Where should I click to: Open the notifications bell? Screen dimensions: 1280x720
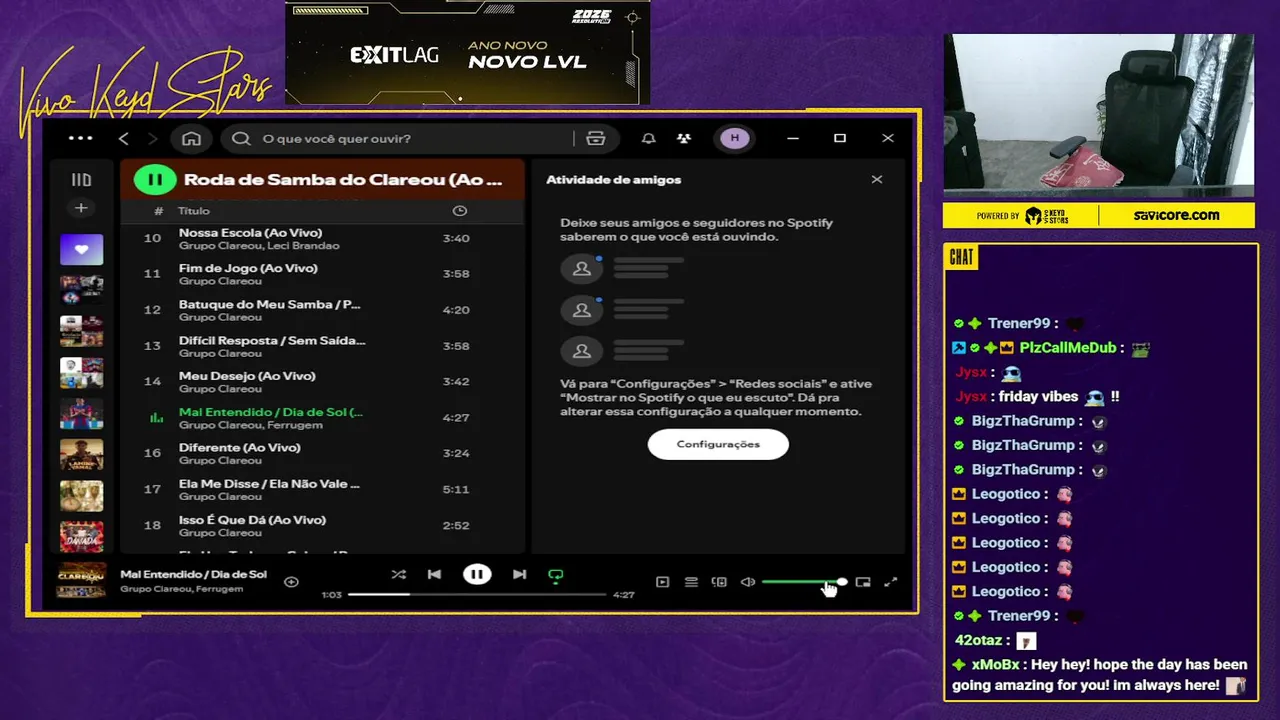[648, 138]
